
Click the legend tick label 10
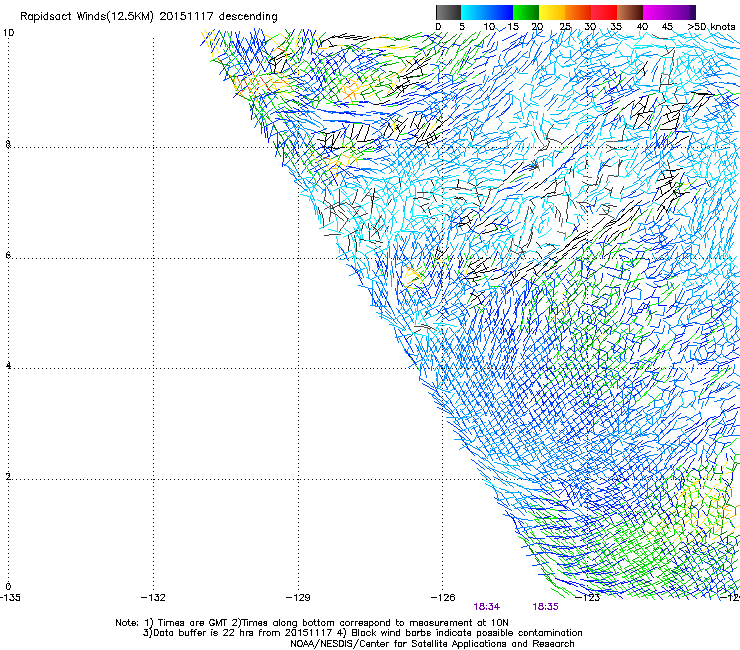point(489,26)
